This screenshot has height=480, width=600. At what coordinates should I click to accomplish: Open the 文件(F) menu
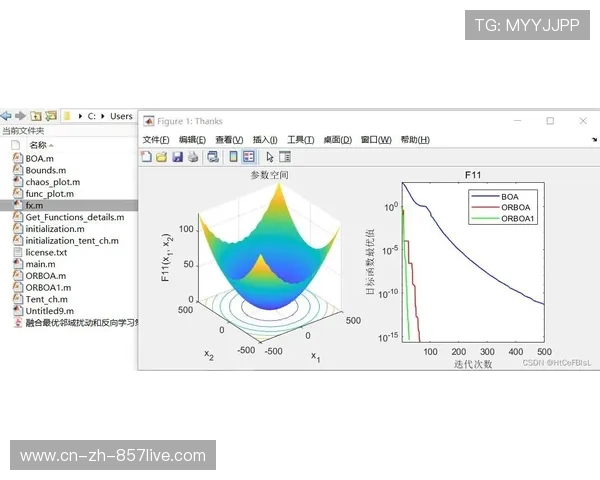[x=157, y=140]
